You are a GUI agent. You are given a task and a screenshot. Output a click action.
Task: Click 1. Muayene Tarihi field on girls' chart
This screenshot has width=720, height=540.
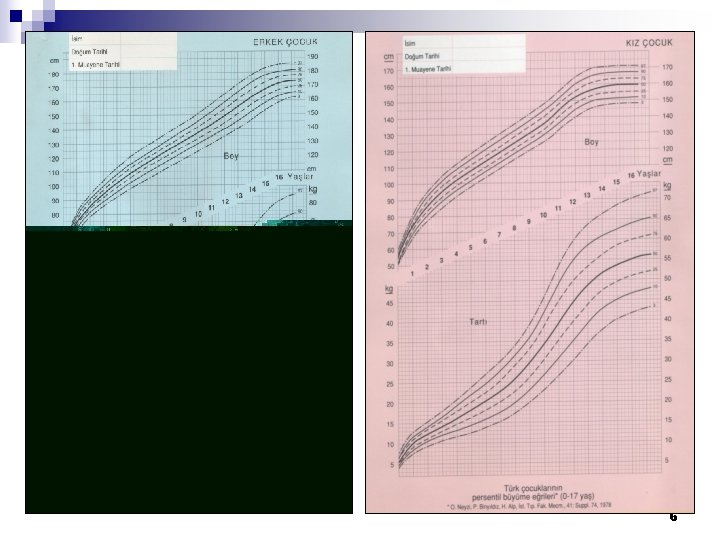pos(464,69)
